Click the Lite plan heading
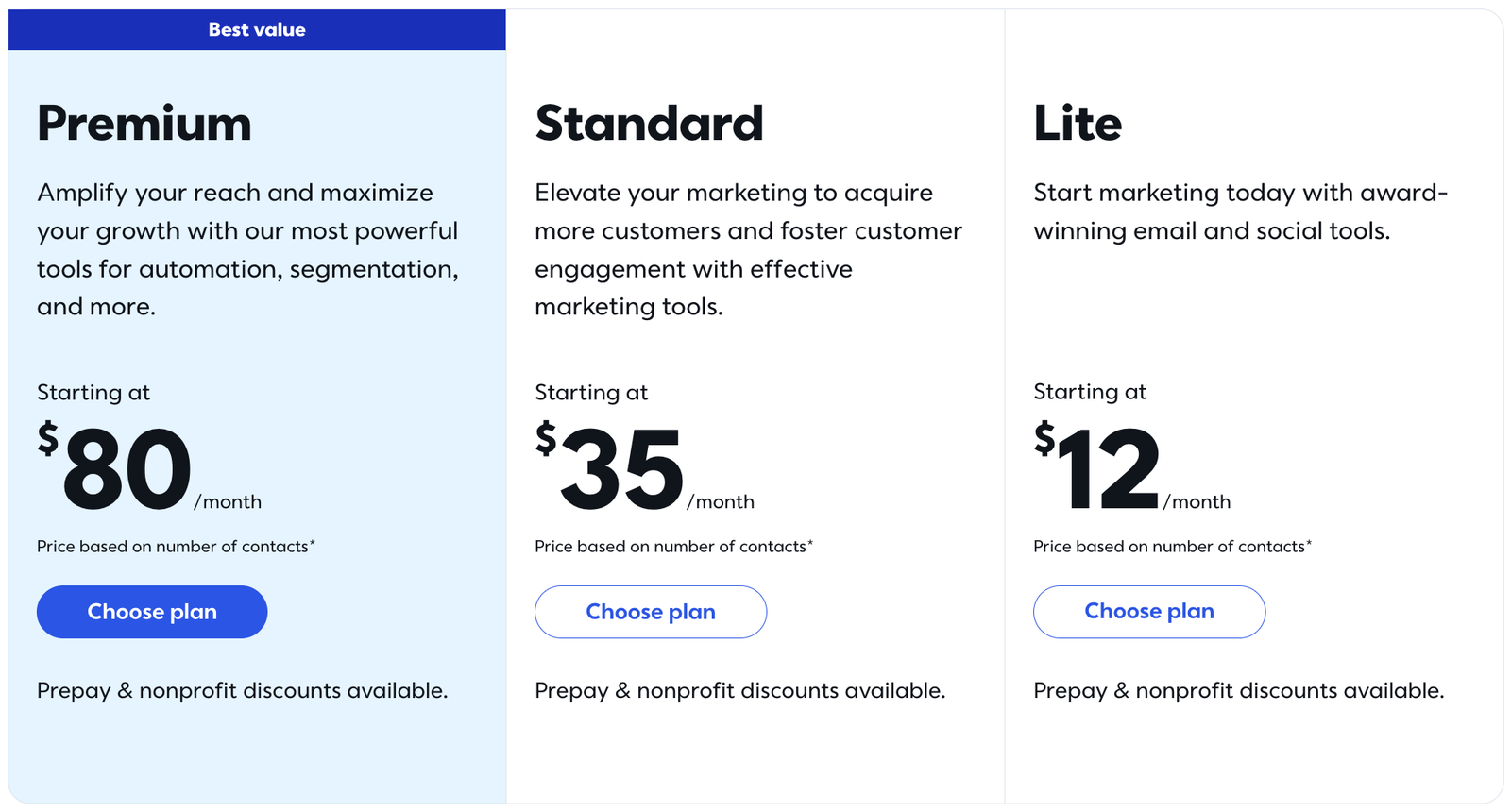The image size is (1511, 812). (1078, 124)
